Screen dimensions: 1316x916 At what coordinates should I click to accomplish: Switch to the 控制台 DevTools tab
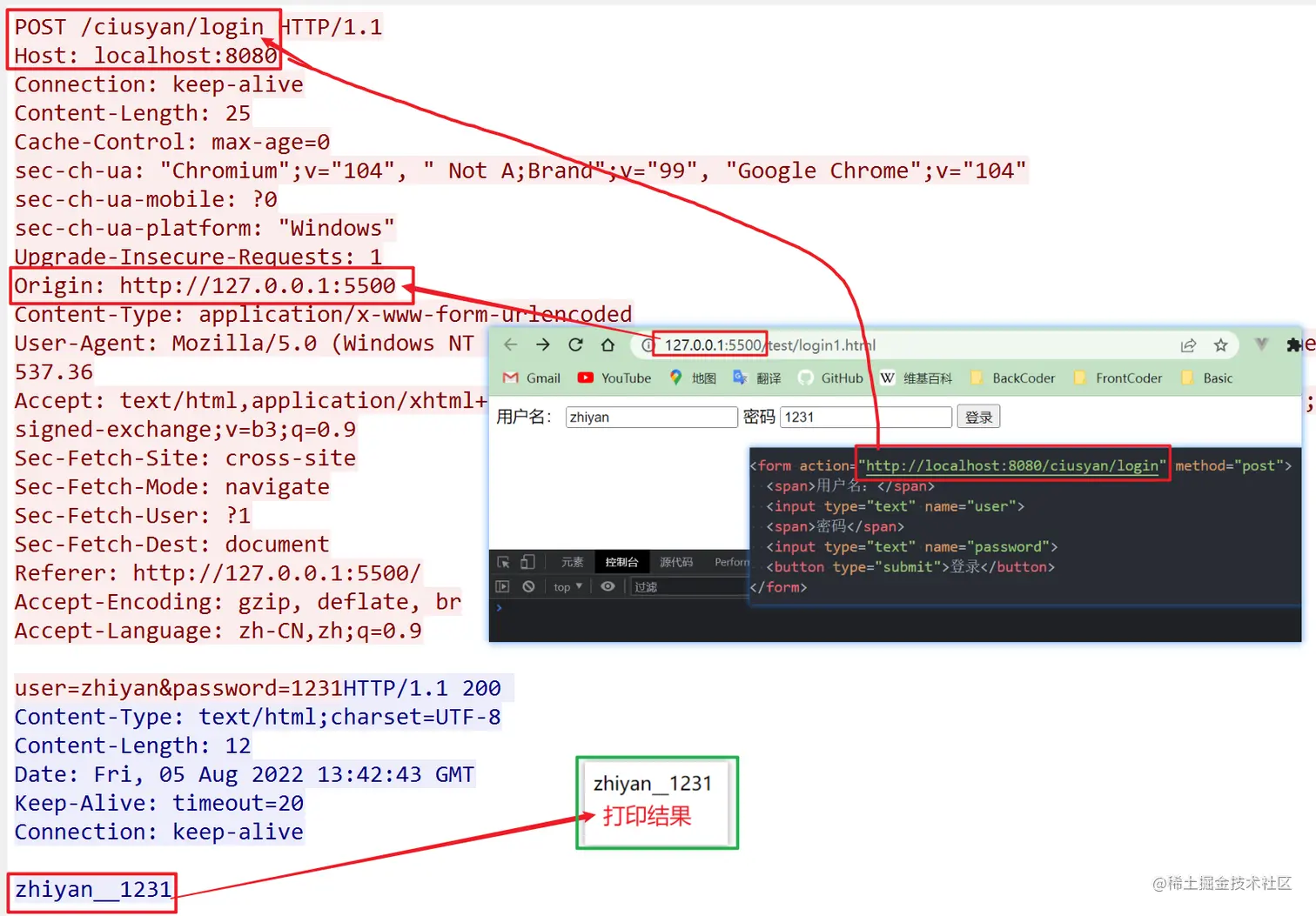tap(621, 562)
